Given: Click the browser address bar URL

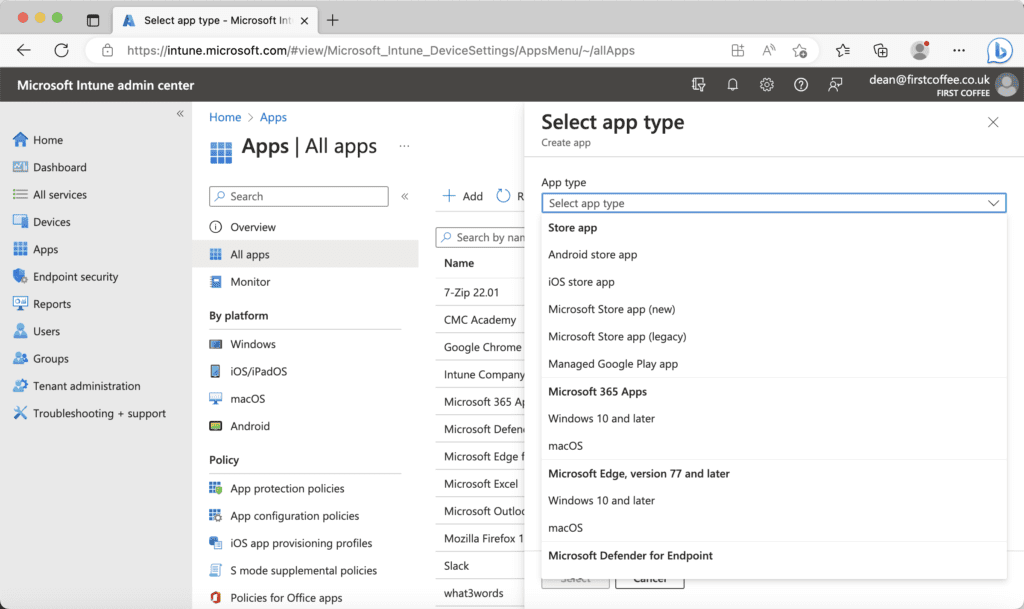Looking at the screenshot, I should 381,50.
